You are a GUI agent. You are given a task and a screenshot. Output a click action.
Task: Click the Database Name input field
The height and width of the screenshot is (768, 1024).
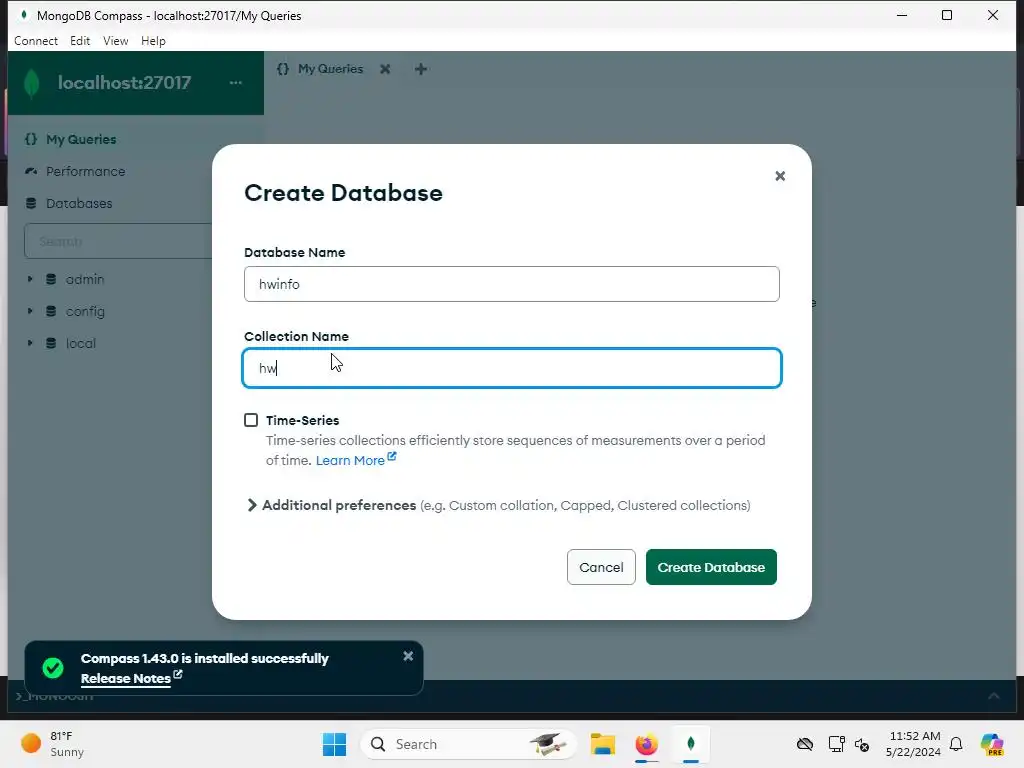[511, 284]
